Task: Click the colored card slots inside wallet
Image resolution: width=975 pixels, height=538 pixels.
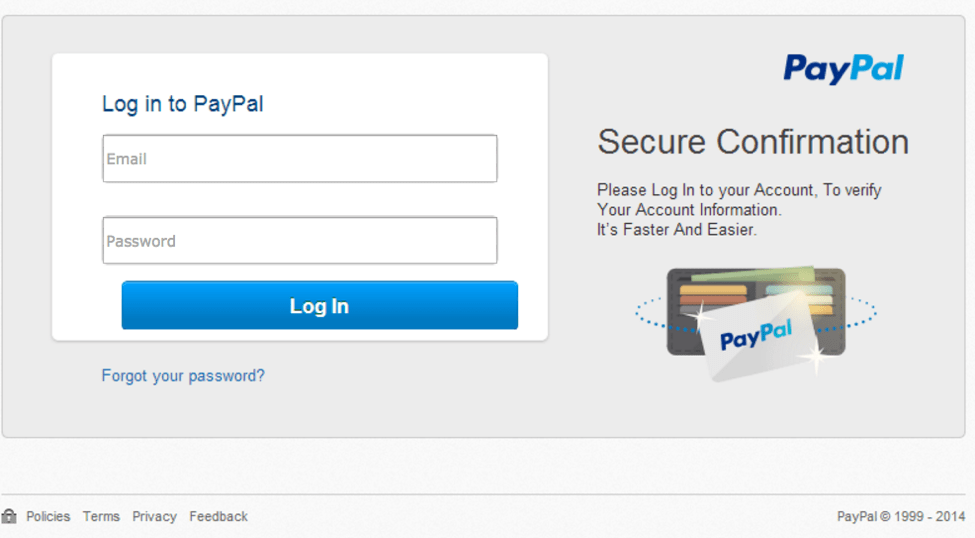Action: 713,297
